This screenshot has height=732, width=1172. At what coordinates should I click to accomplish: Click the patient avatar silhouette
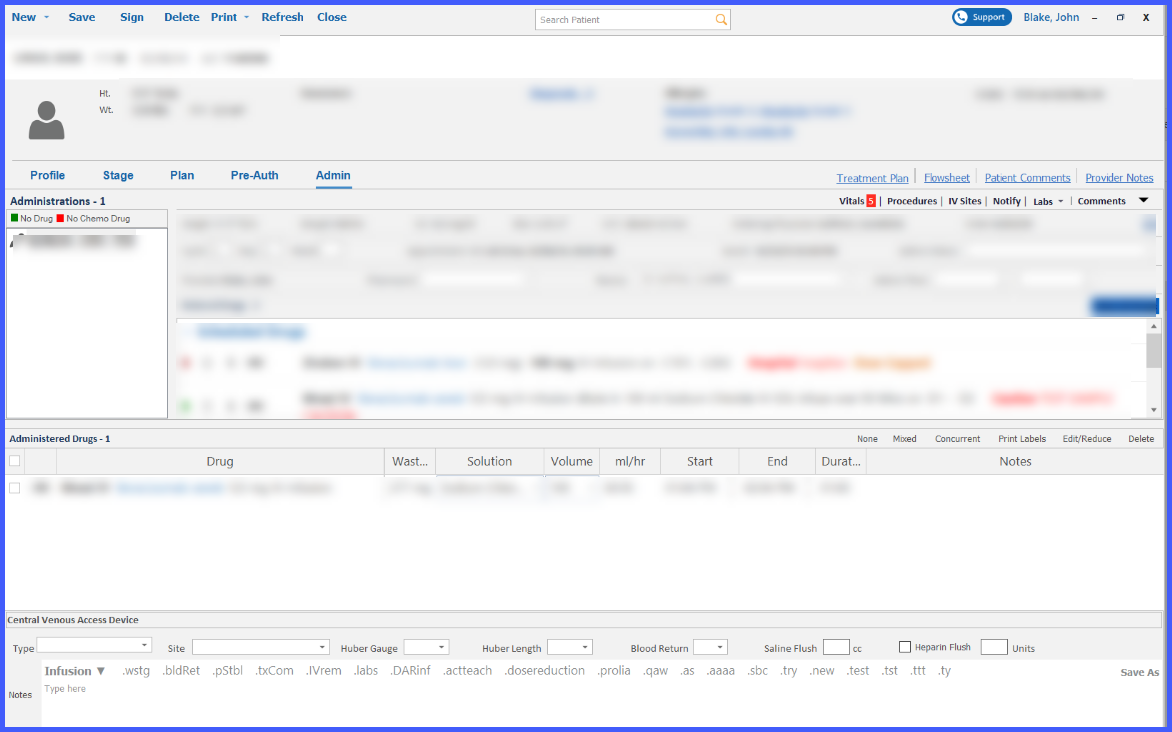pyautogui.click(x=46, y=120)
